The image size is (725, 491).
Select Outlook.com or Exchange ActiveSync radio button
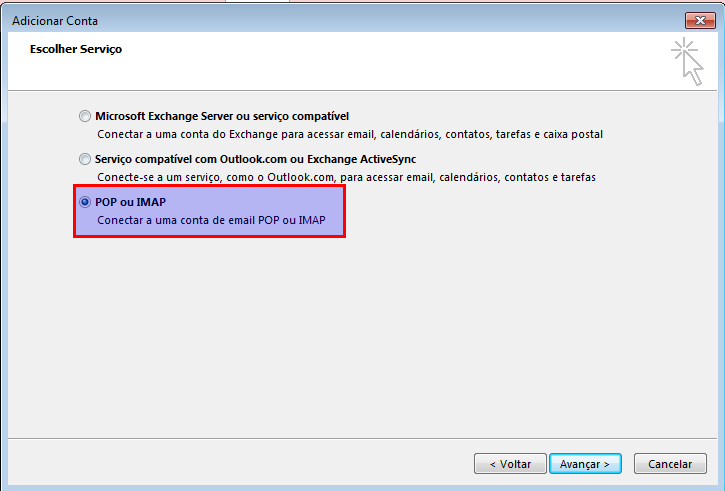(85, 159)
